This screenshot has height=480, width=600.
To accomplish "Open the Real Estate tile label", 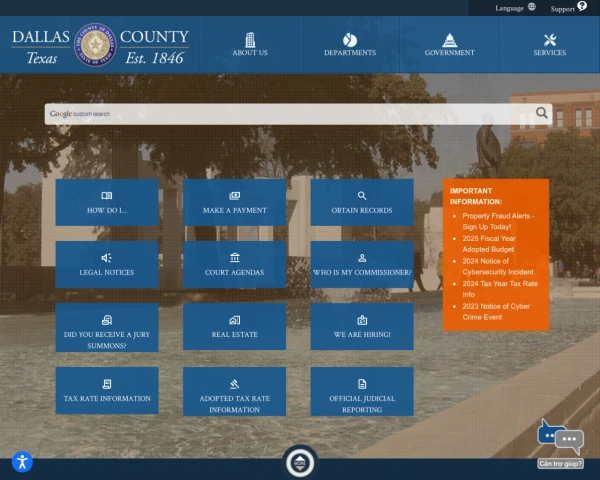I will [x=235, y=334].
